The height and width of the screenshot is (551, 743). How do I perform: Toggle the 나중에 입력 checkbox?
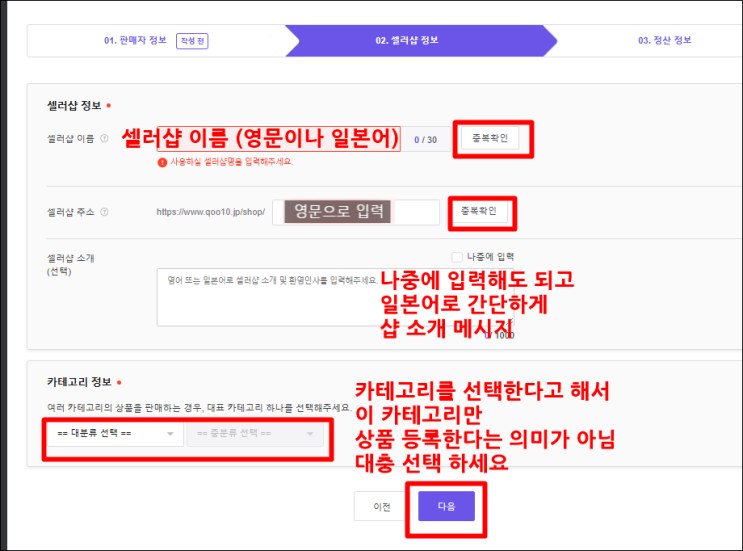(457, 257)
